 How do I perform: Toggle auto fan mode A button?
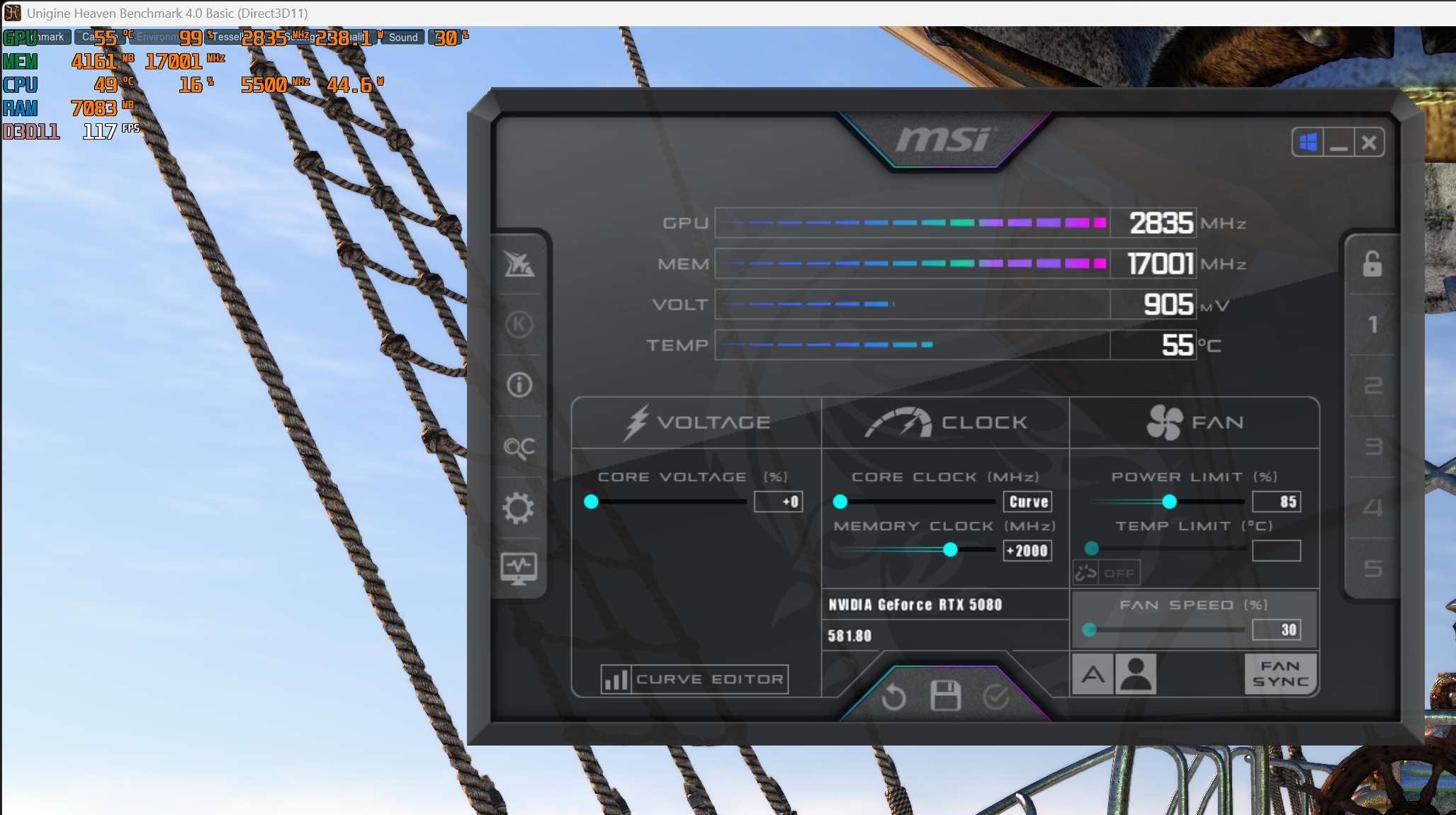pos(1093,674)
